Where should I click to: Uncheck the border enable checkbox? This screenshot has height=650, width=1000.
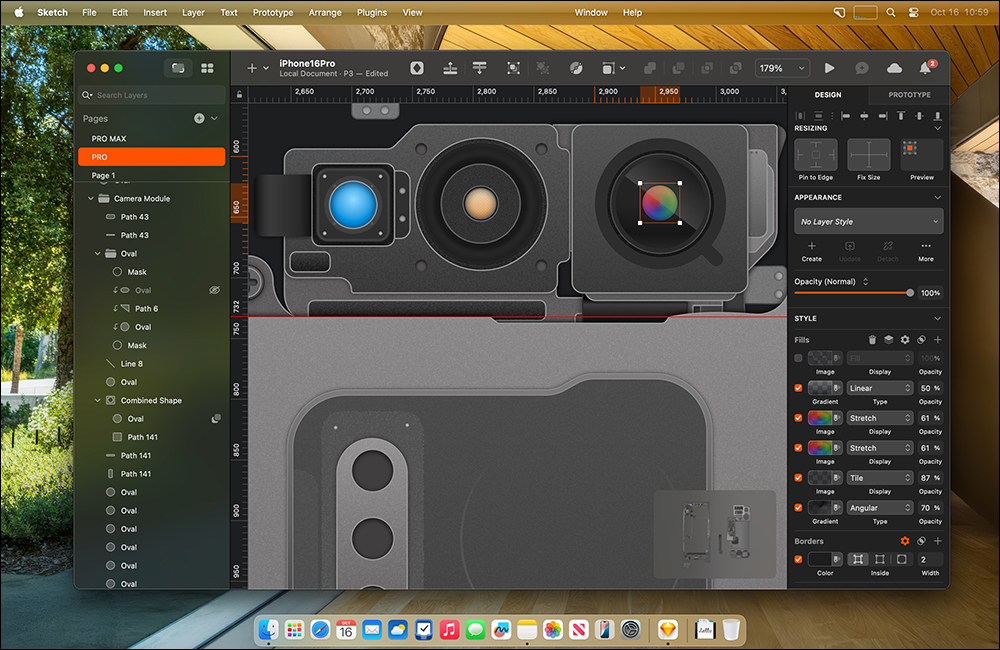798,559
